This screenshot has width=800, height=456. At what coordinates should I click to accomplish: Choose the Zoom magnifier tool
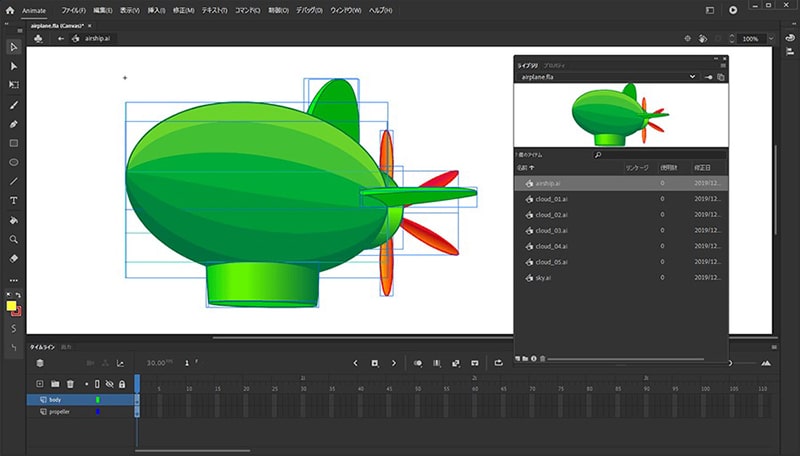[x=14, y=239]
